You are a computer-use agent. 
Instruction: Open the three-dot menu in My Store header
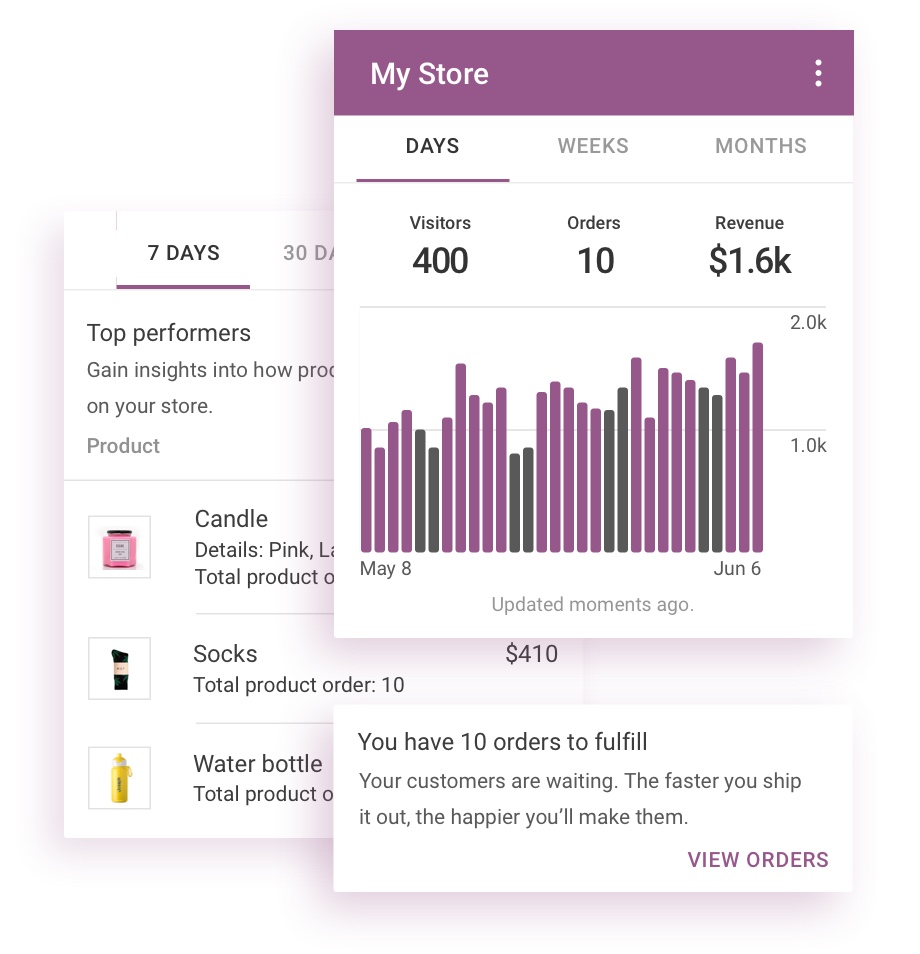818,73
